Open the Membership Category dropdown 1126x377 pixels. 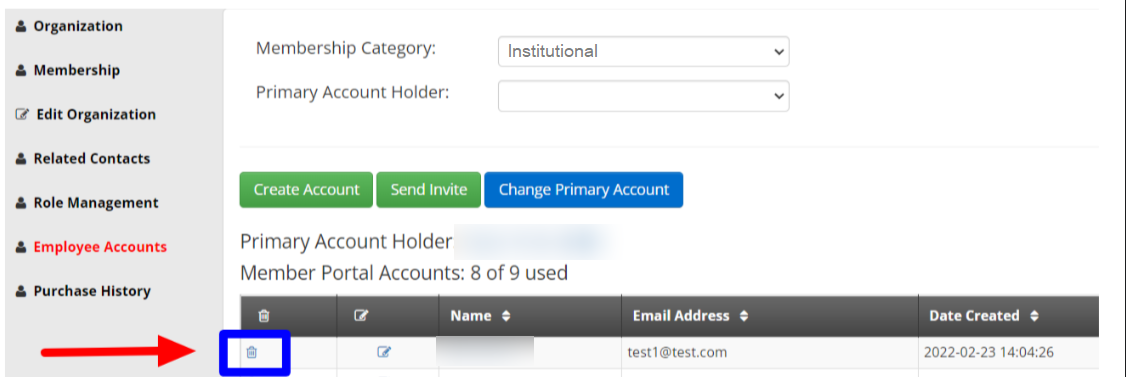coord(643,52)
